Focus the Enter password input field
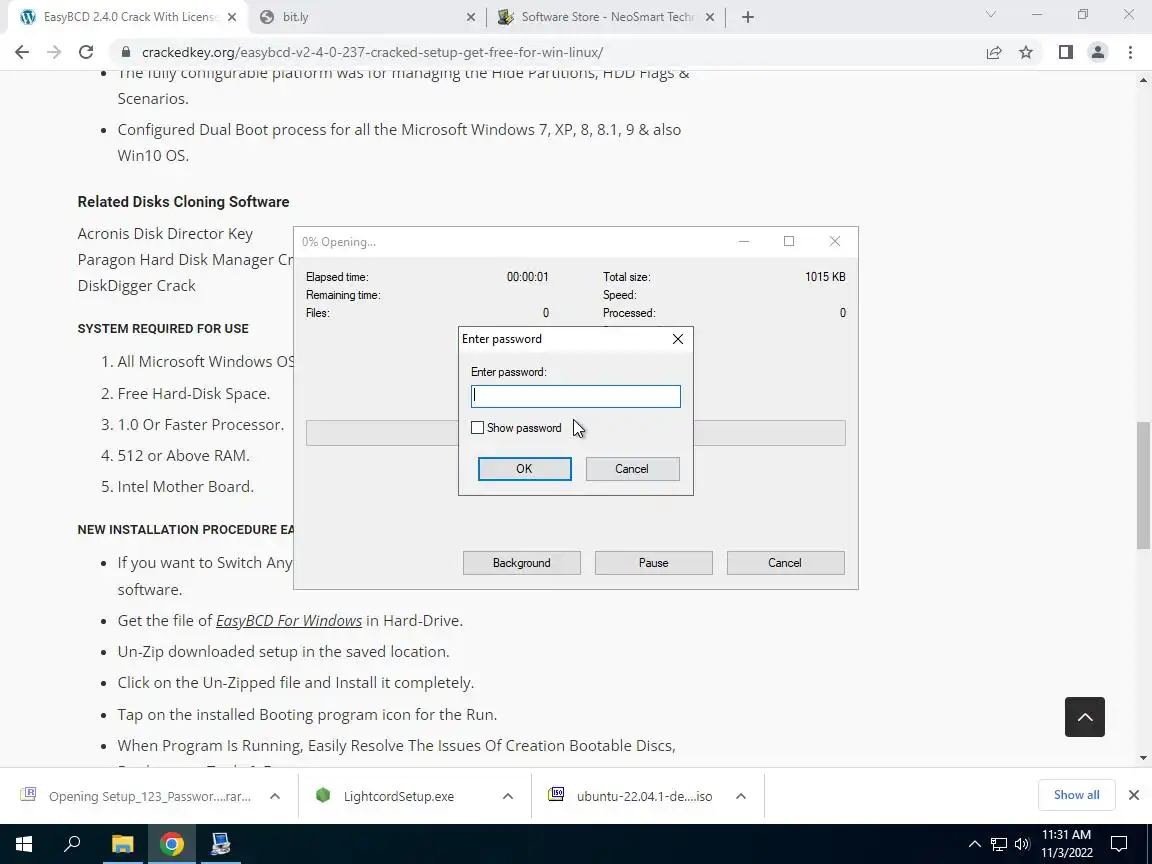The height and width of the screenshot is (864, 1152). tap(575, 396)
